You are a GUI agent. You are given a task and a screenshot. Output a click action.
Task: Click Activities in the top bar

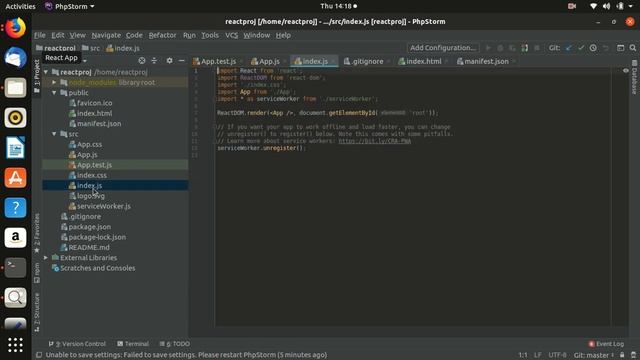(20, 7)
